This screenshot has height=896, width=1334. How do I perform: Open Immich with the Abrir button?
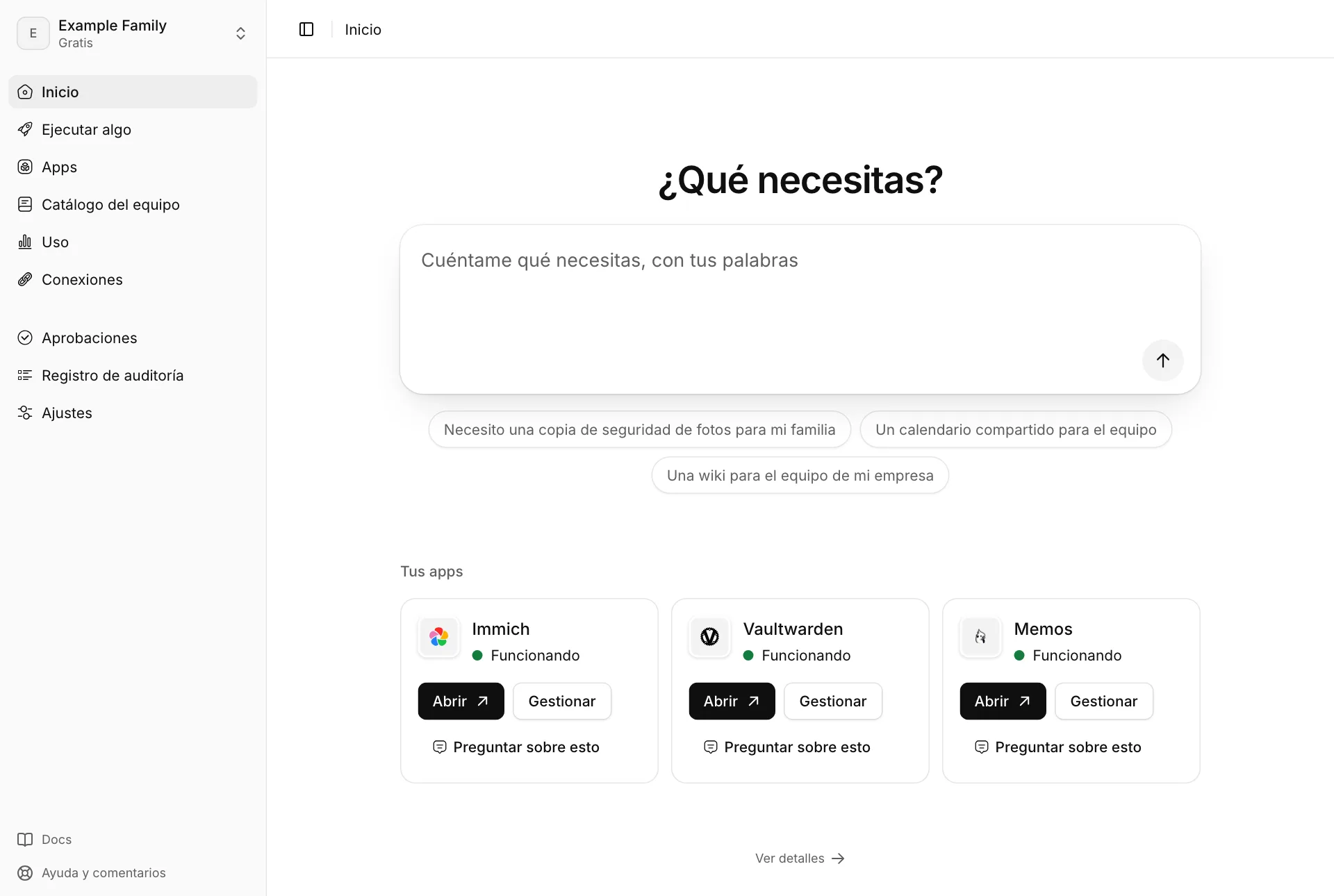461,701
